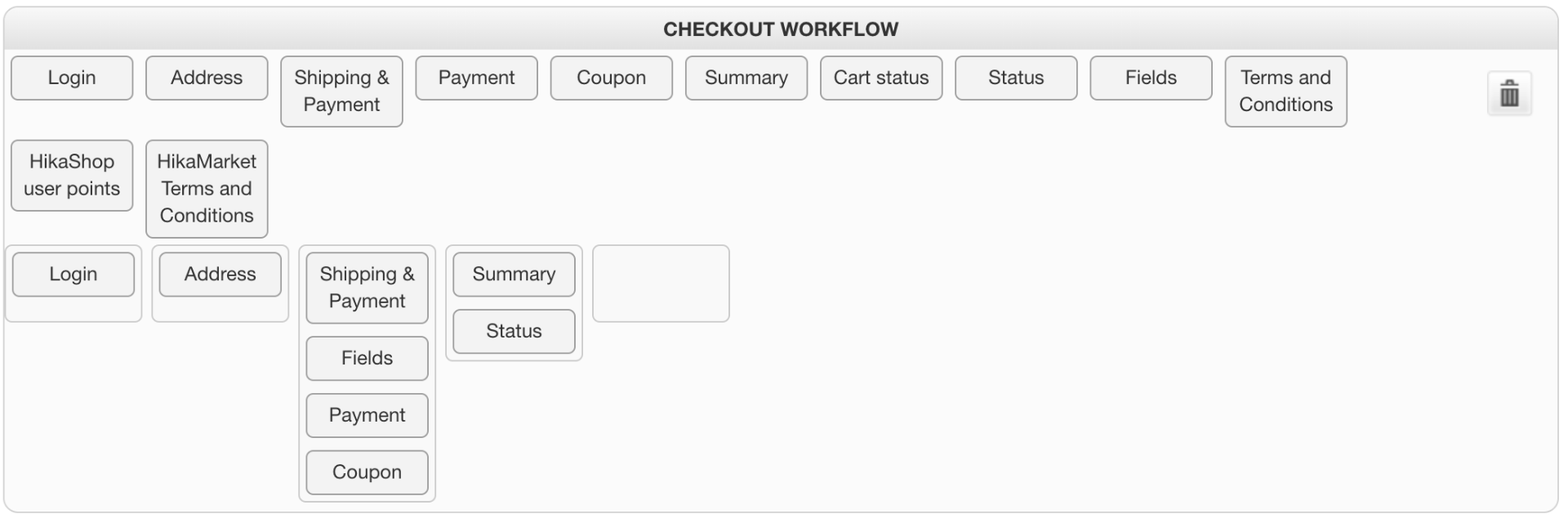Pick the Cart status block

tap(880, 78)
